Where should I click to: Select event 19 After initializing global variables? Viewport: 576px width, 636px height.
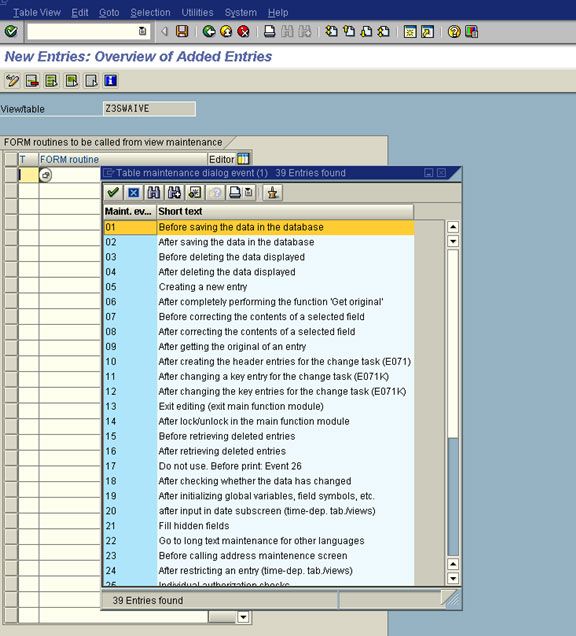click(259, 496)
